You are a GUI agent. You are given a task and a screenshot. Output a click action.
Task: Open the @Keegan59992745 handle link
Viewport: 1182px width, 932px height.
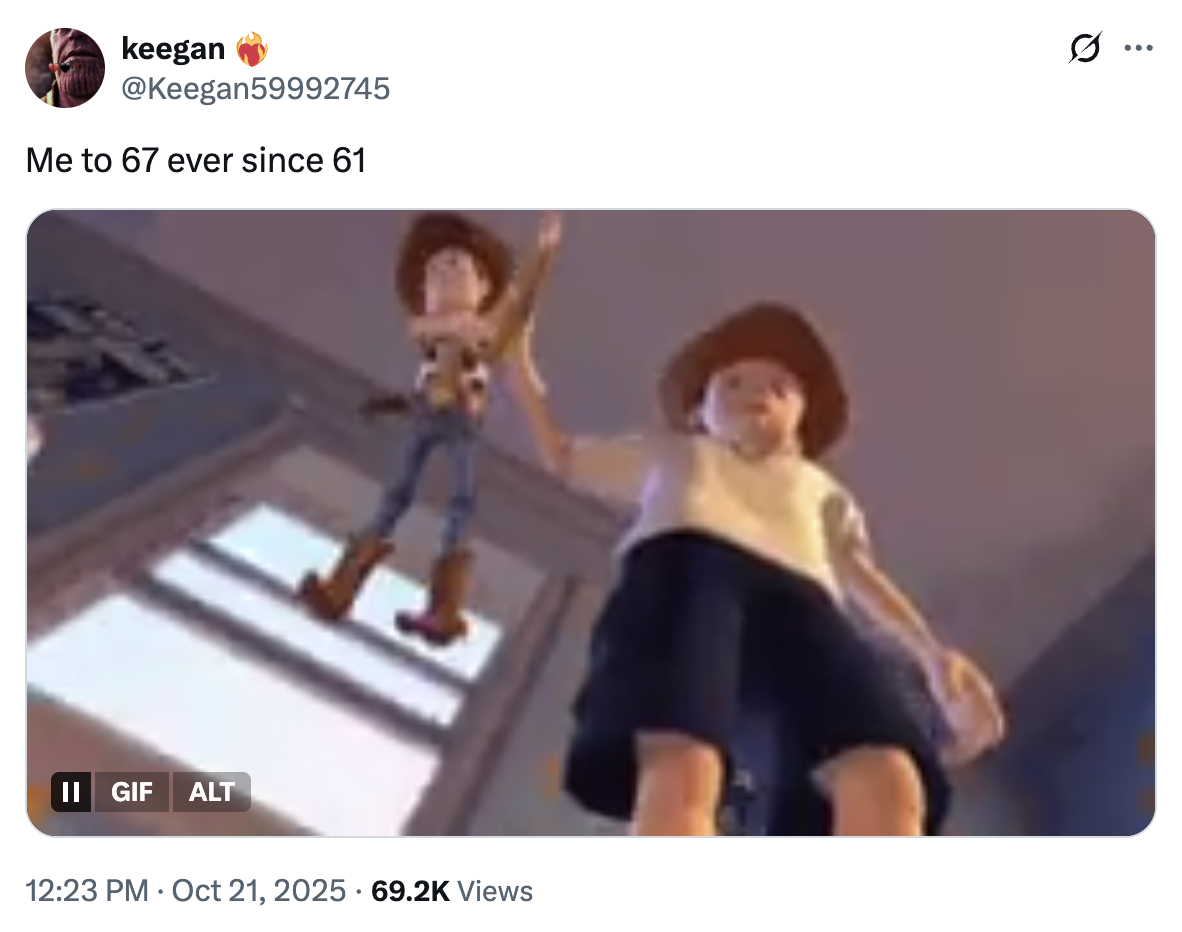[x=256, y=88]
